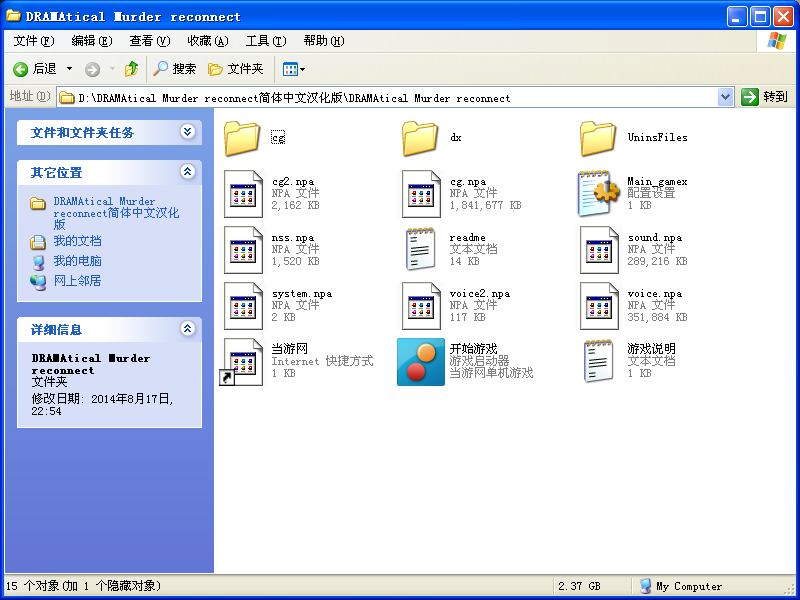Select the readme text document icon
This screenshot has width=800, height=600.
pyautogui.click(x=420, y=249)
